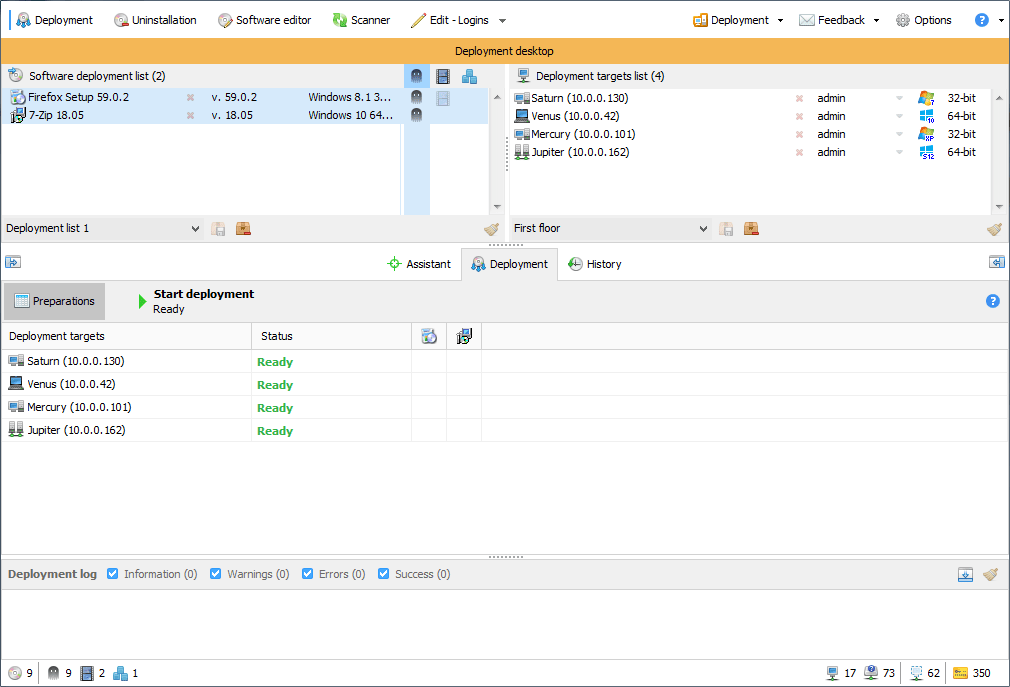Open the Edit - Logins dropdown arrow
Viewport: 1010px width, 687px height.
pyautogui.click(x=502, y=21)
